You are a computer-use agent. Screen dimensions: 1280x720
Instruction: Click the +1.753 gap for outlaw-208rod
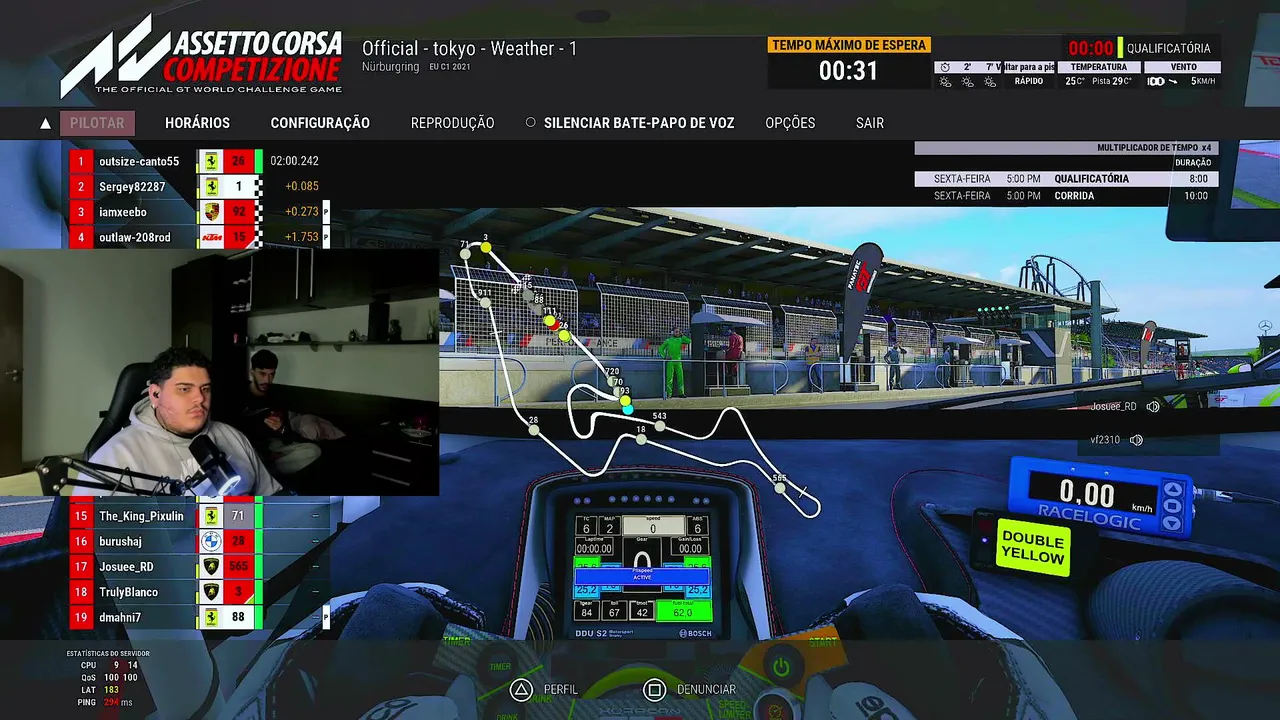[x=302, y=237]
